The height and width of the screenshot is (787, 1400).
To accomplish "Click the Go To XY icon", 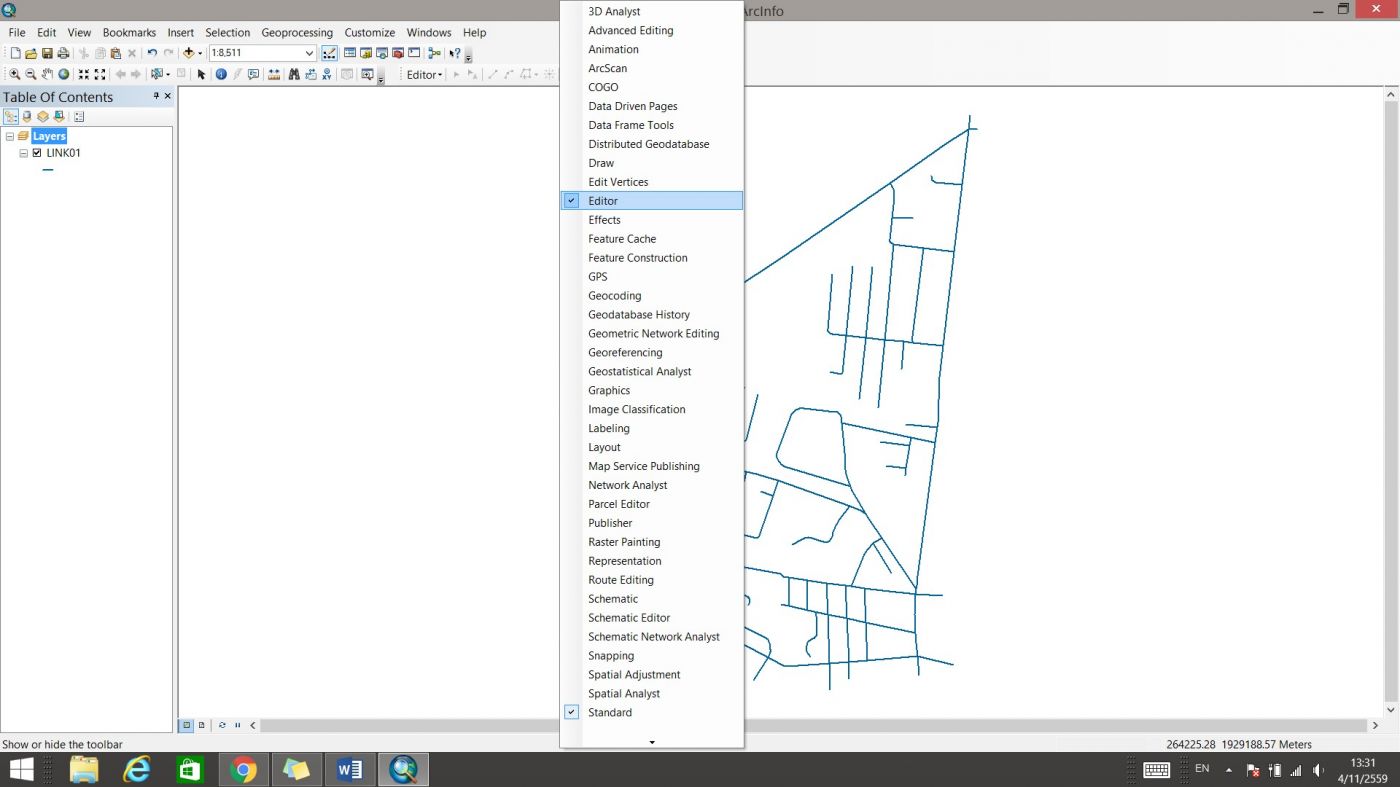I will click(x=328, y=75).
